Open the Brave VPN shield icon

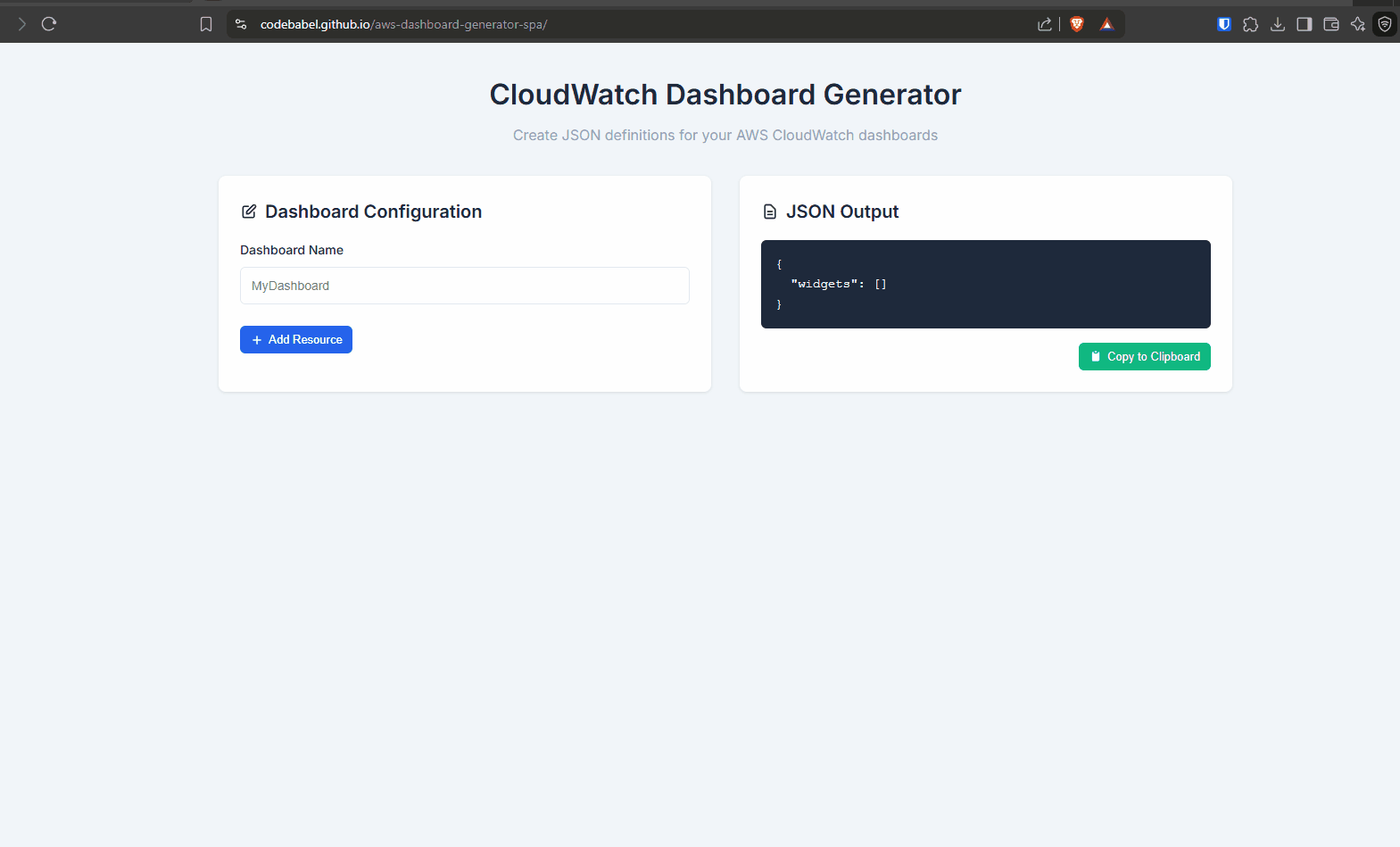[x=1385, y=24]
